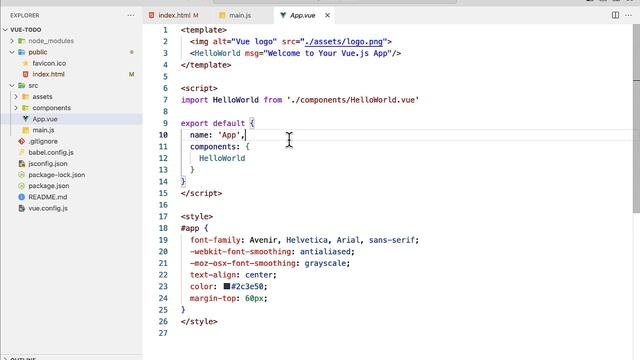The height and width of the screenshot is (360, 640).
Task: Open babel.config.js file
Action: tap(51, 152)
